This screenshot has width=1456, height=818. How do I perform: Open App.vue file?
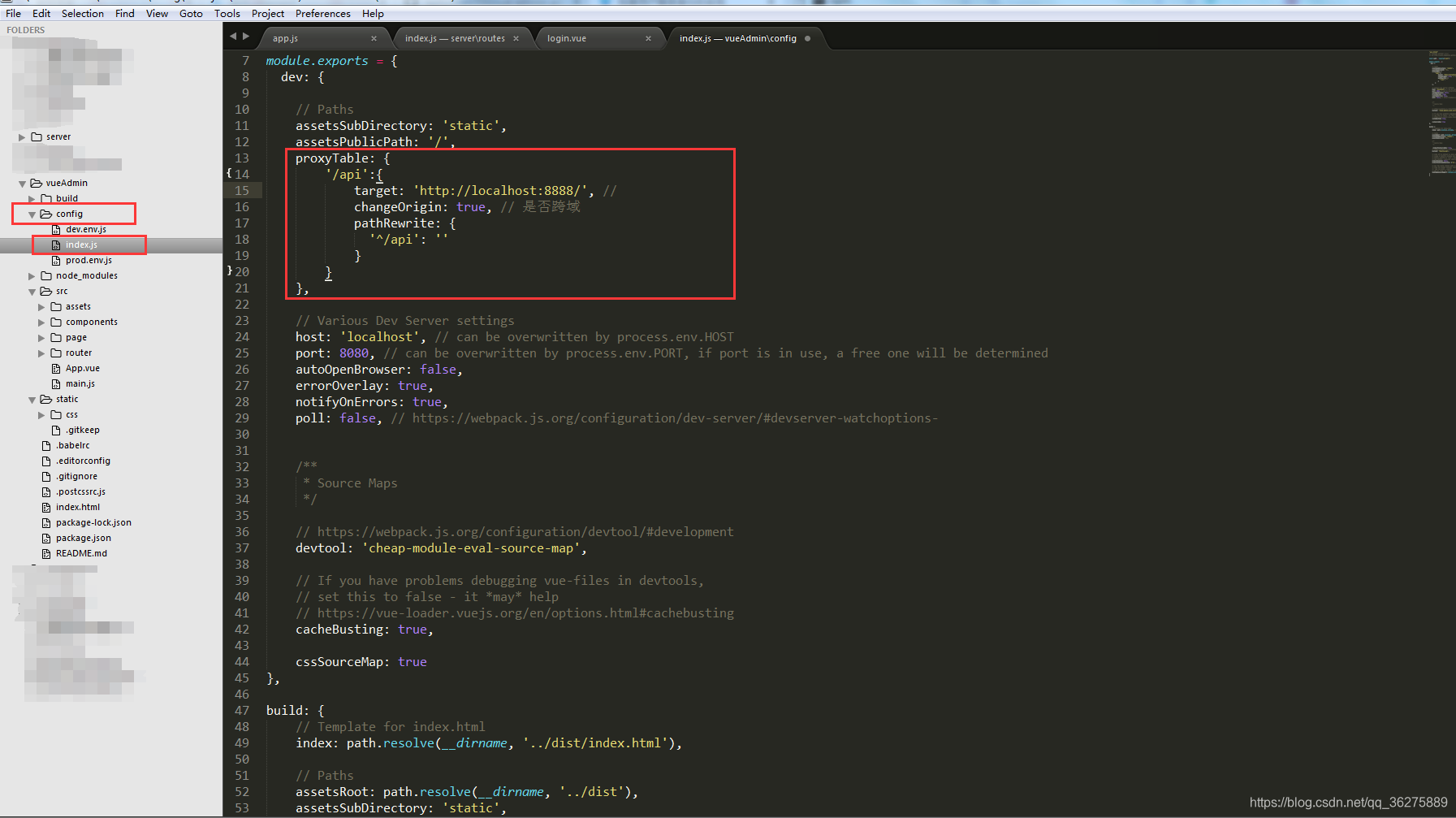click(83, 368)
